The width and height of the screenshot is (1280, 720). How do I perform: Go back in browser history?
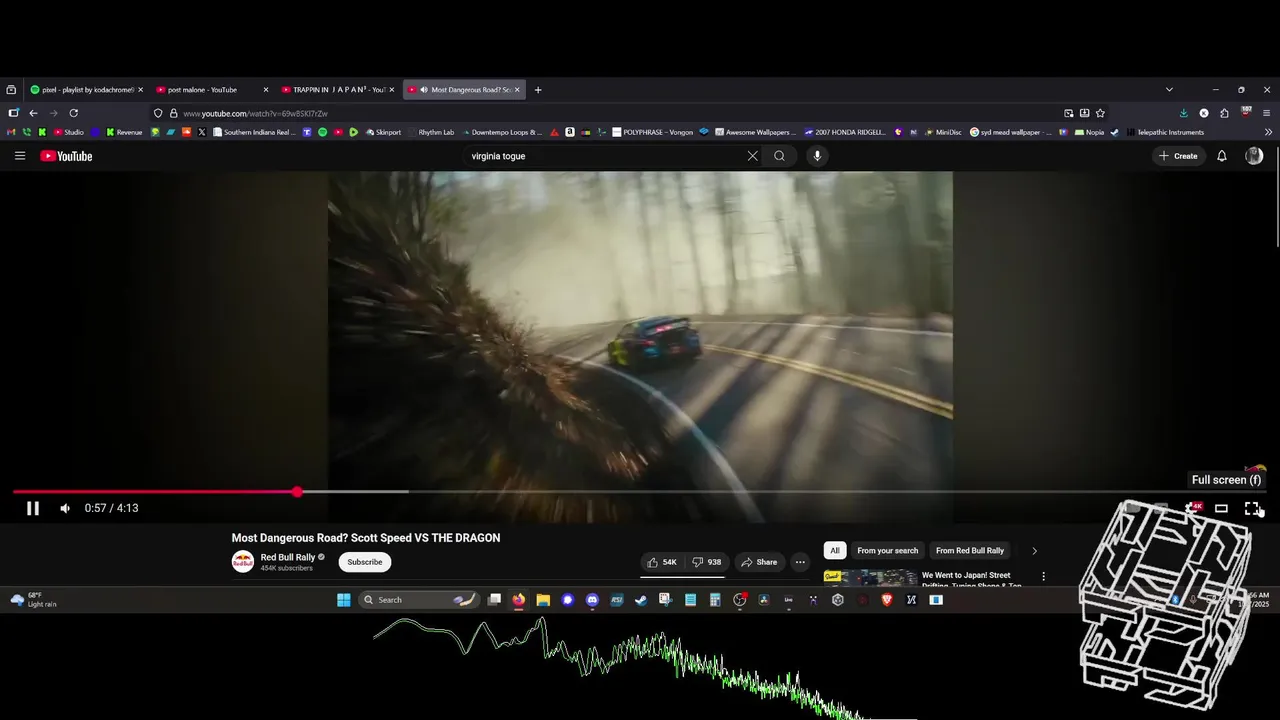click(33, 113)
